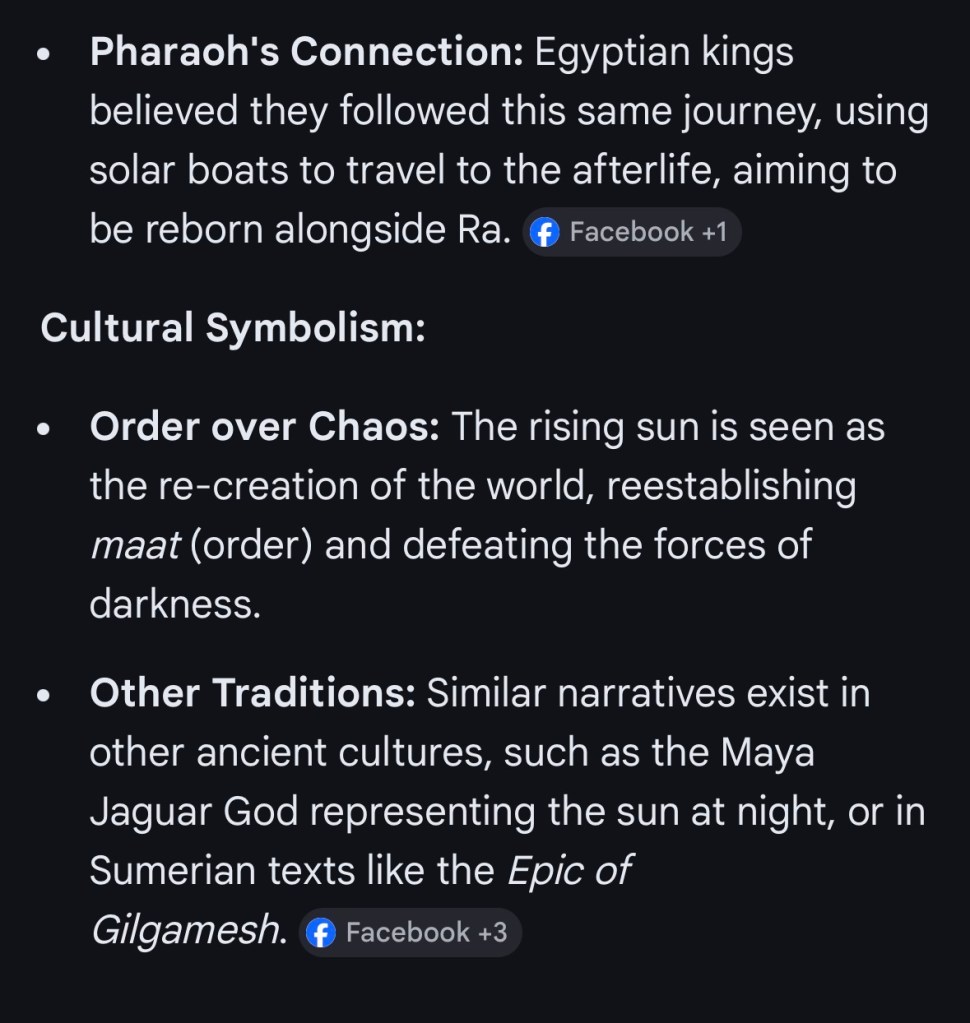
Task: Click the italic 'Epic of' text
Action: tap(568, 871)
